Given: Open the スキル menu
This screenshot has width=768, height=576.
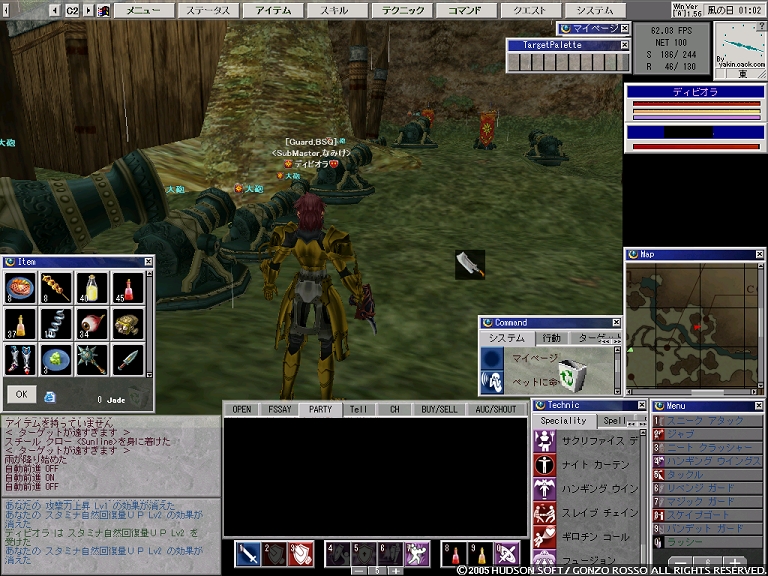Looking at the screenshot, I should pyautogui.click(x=337, y=10).
